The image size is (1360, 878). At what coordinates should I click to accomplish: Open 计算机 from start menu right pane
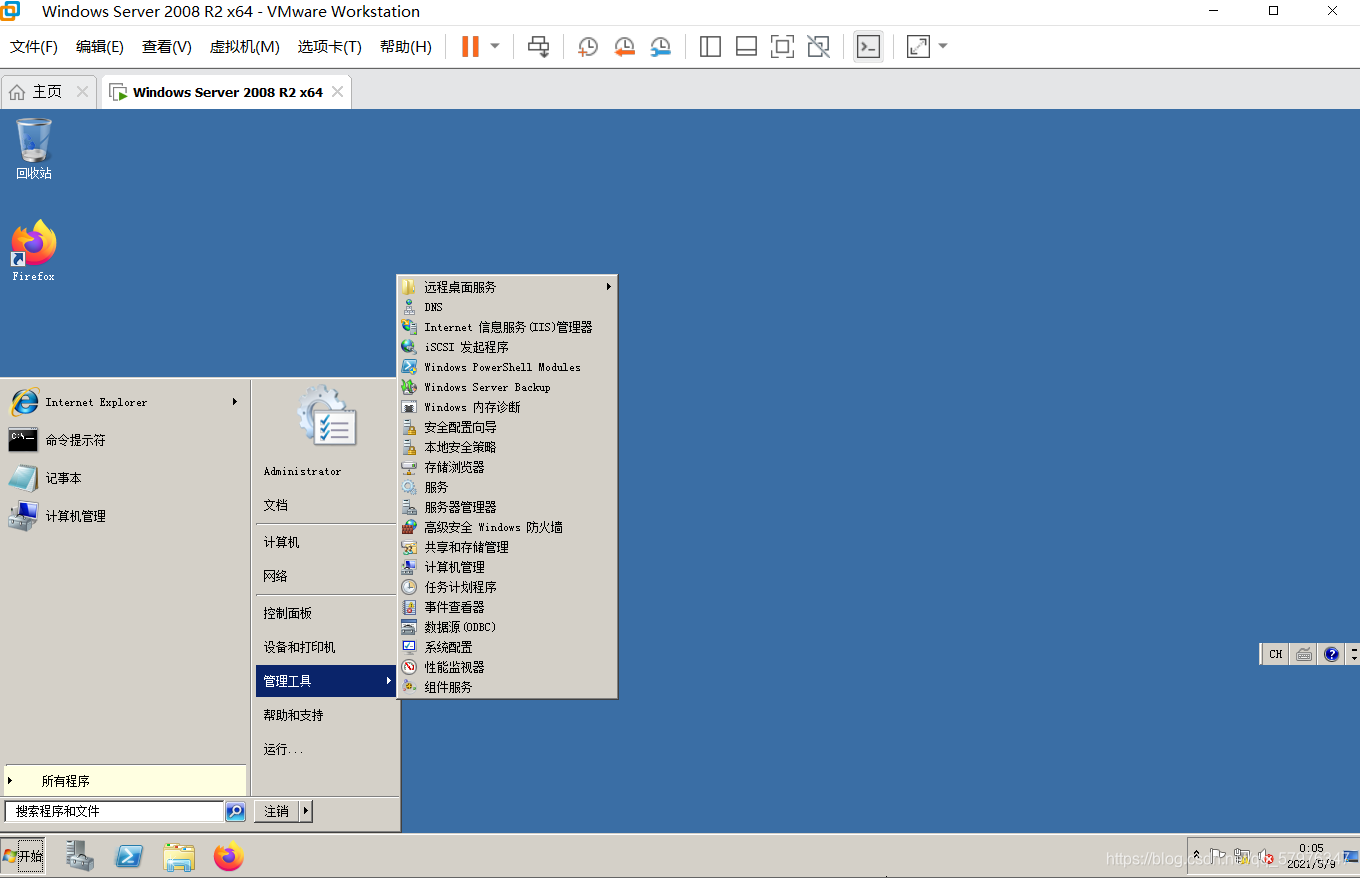tap(281, 542)
